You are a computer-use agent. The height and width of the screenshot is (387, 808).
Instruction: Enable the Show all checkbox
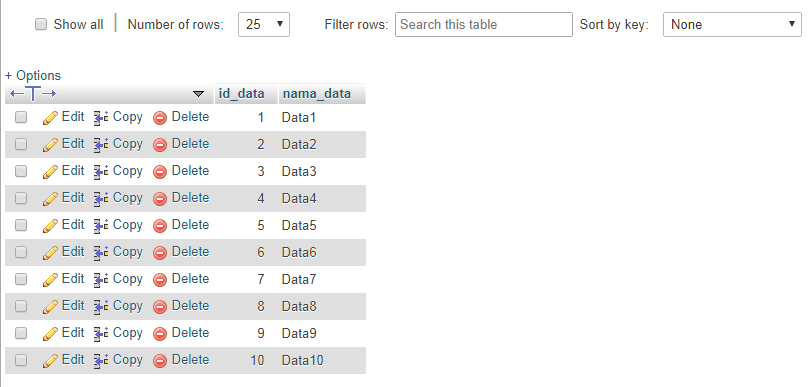tap(41, 24)
